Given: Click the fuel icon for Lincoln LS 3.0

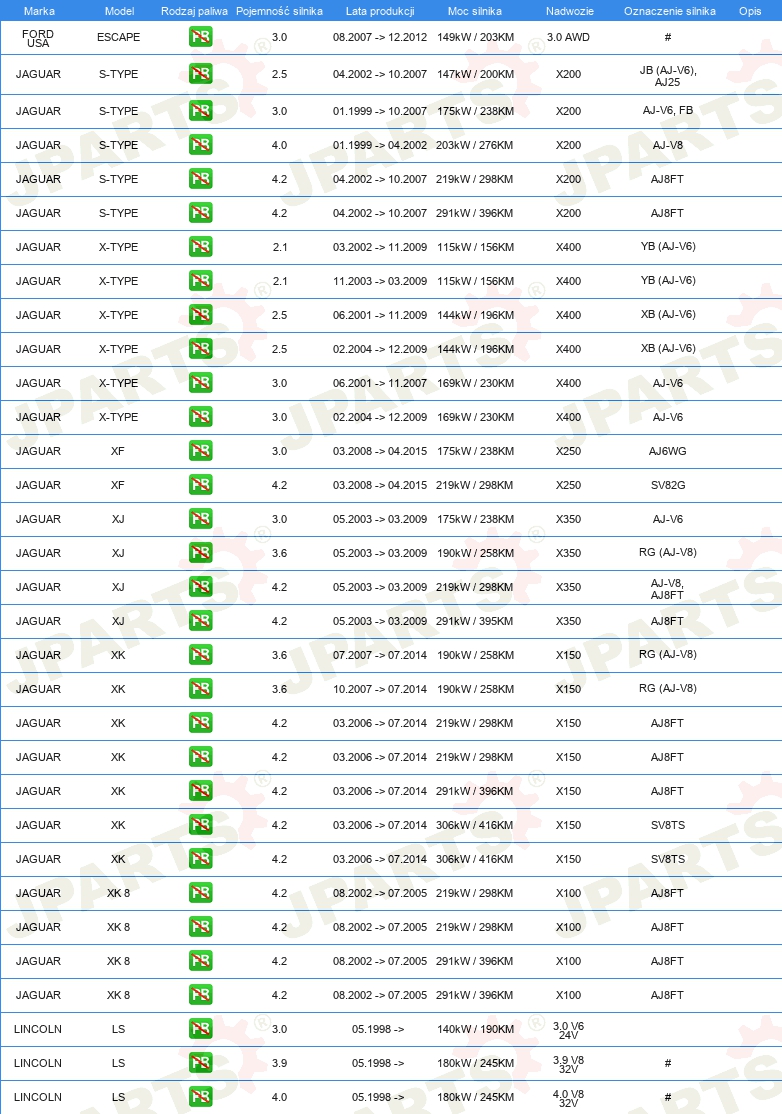Looking at the screenshot, I should (x=201, y=1029).
